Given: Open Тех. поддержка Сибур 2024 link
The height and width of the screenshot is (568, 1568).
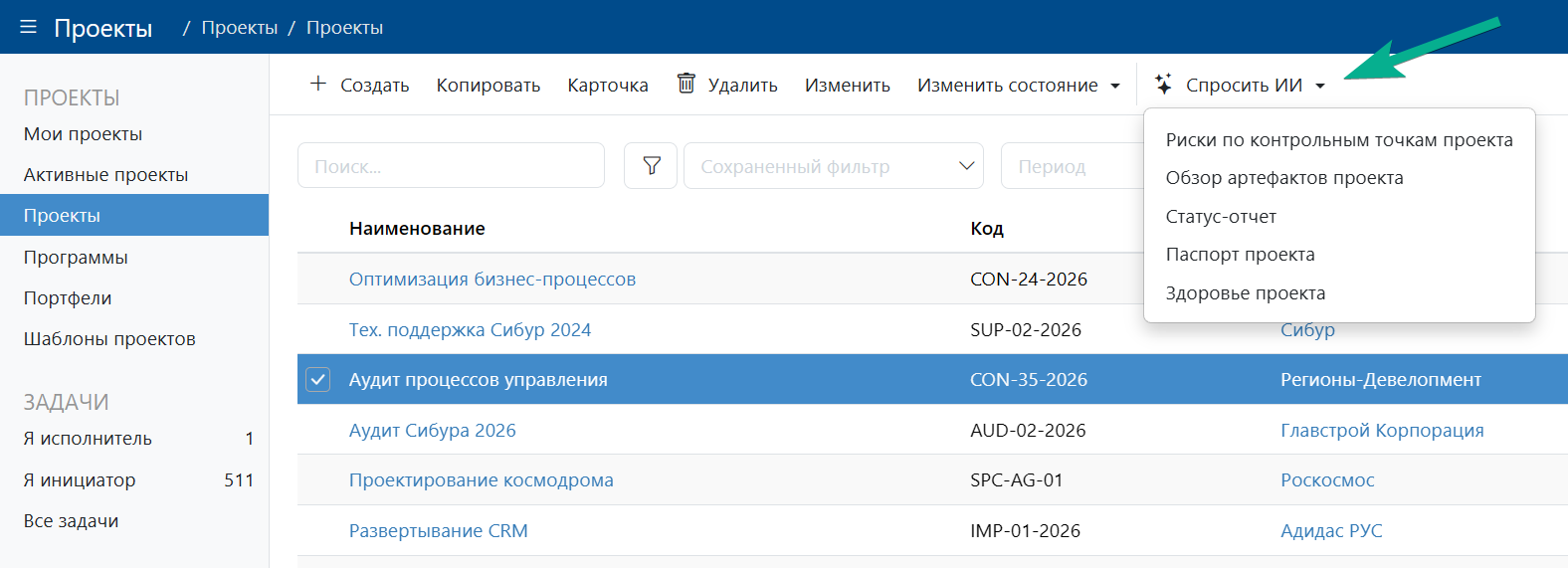Looking at the screenshot, I should (470, 330).
